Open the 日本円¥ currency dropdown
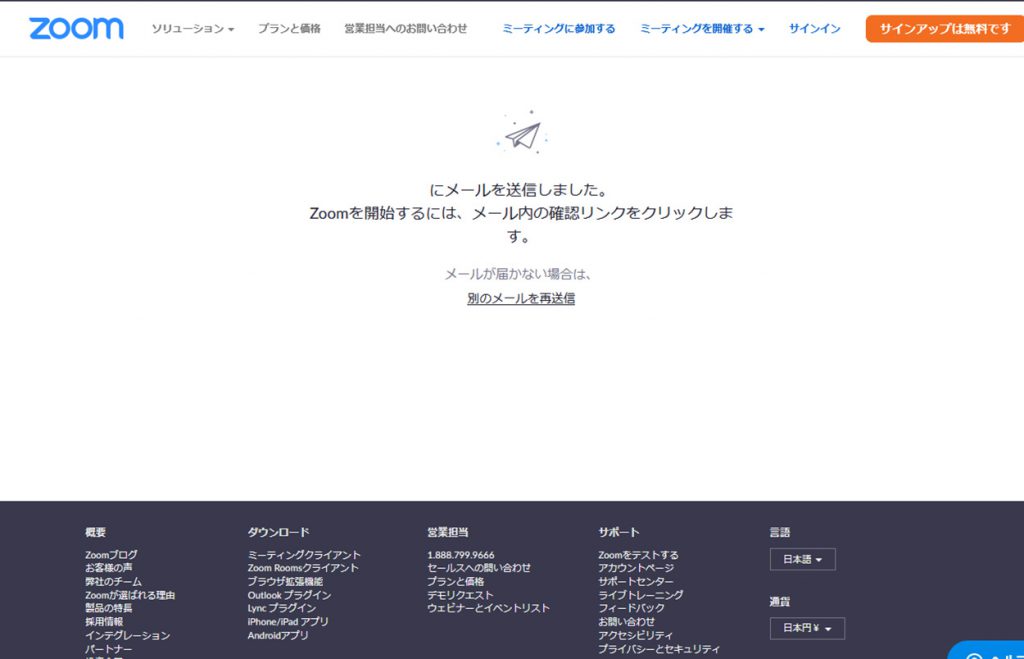 (807, 628)
